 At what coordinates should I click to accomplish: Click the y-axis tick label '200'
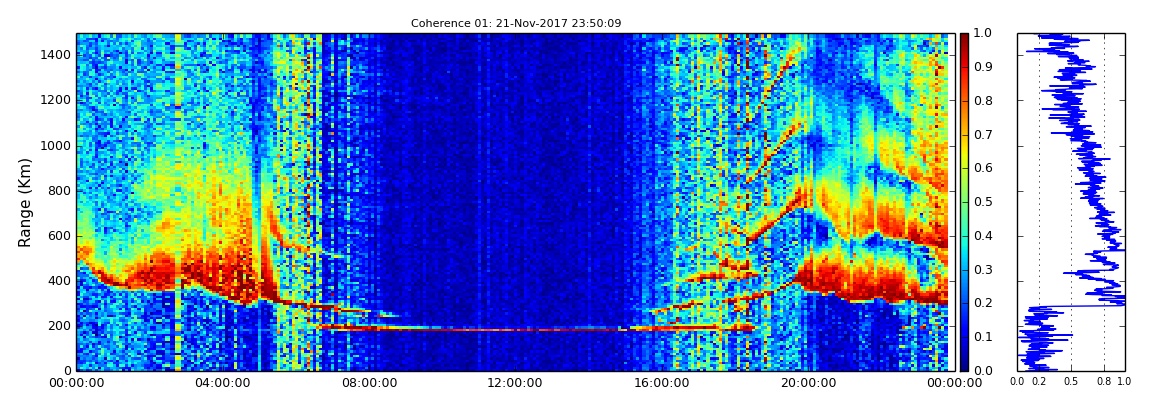tap(61, 326)
